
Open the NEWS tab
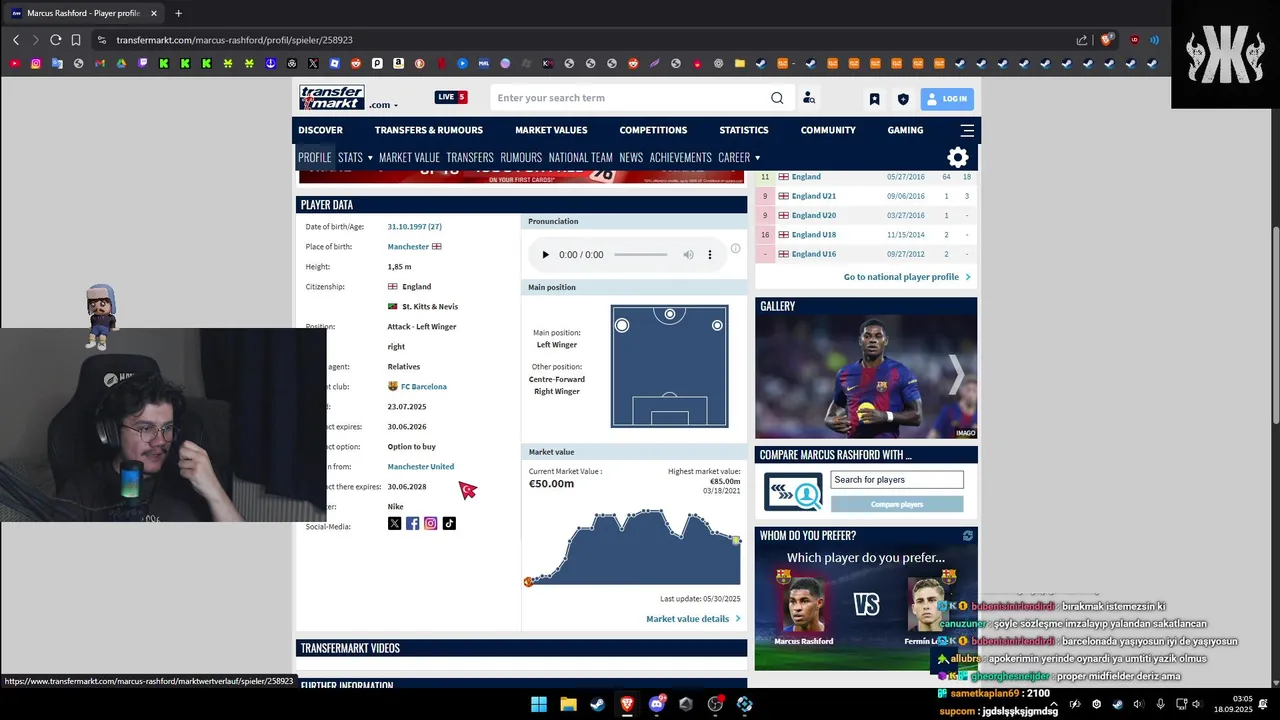point(631,157)
